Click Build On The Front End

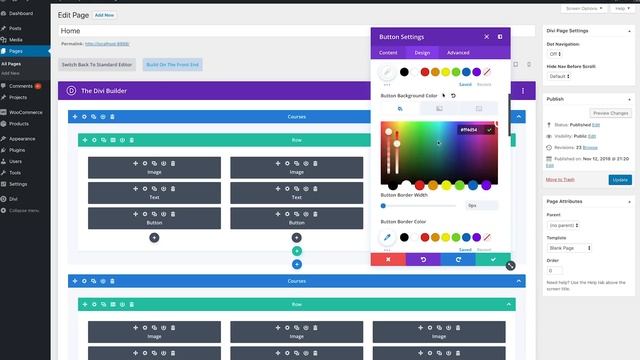click(x=172, y=64)
